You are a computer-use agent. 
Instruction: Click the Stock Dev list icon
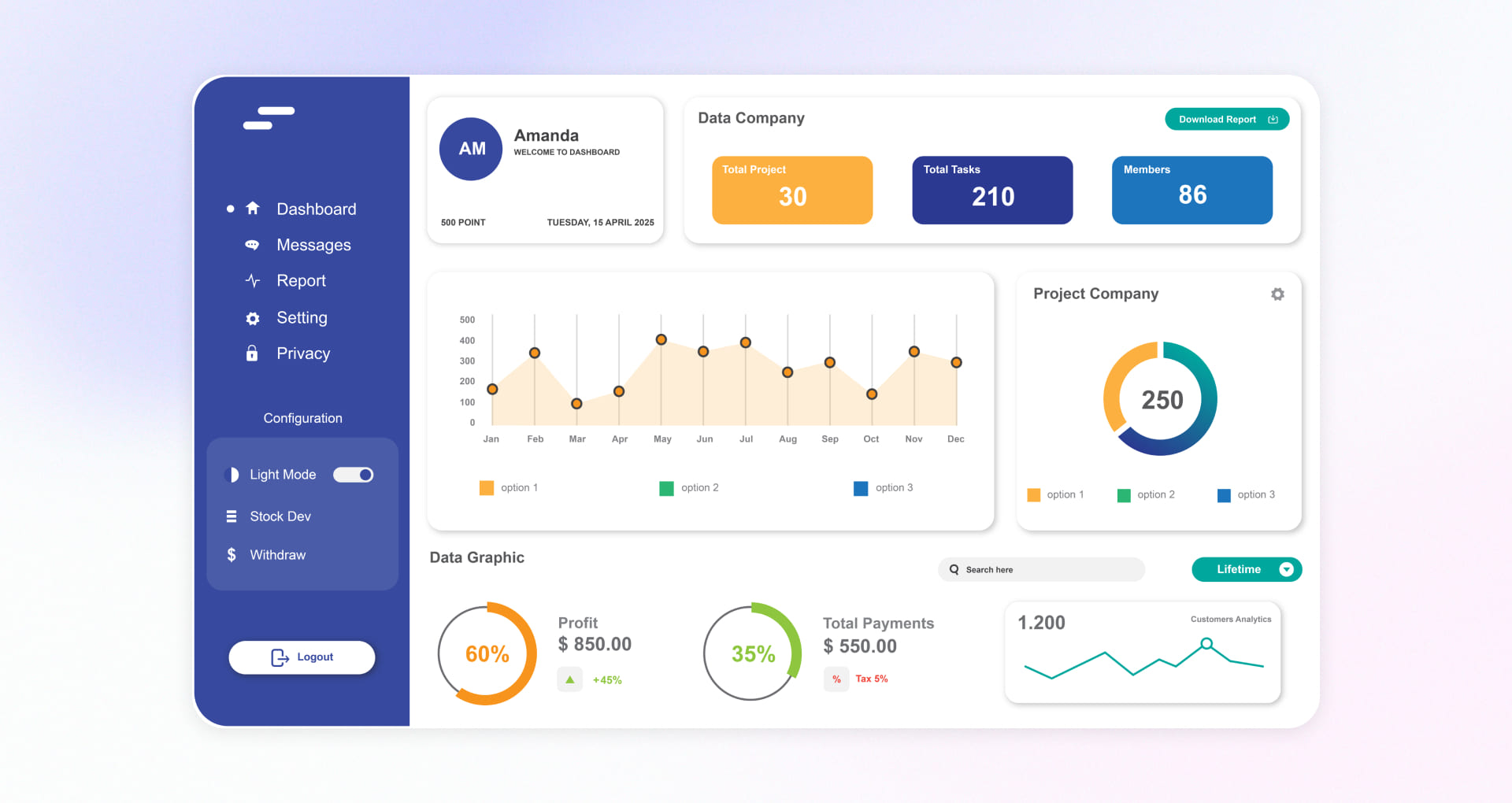[232, 516]
